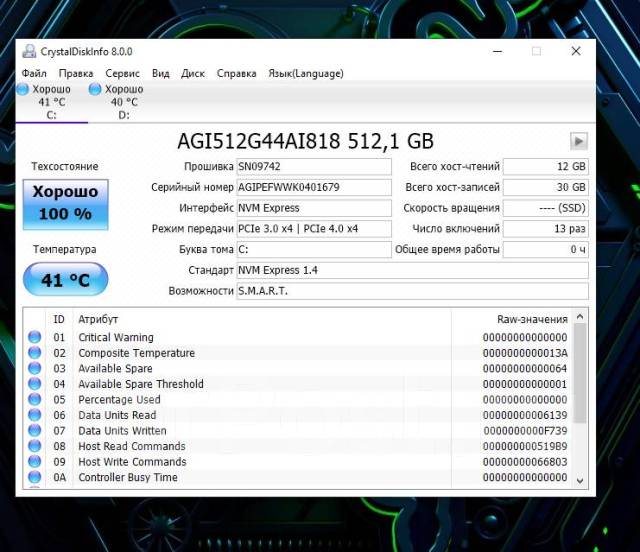Click the status orb for Available Spare row

(x=35, y=368)
